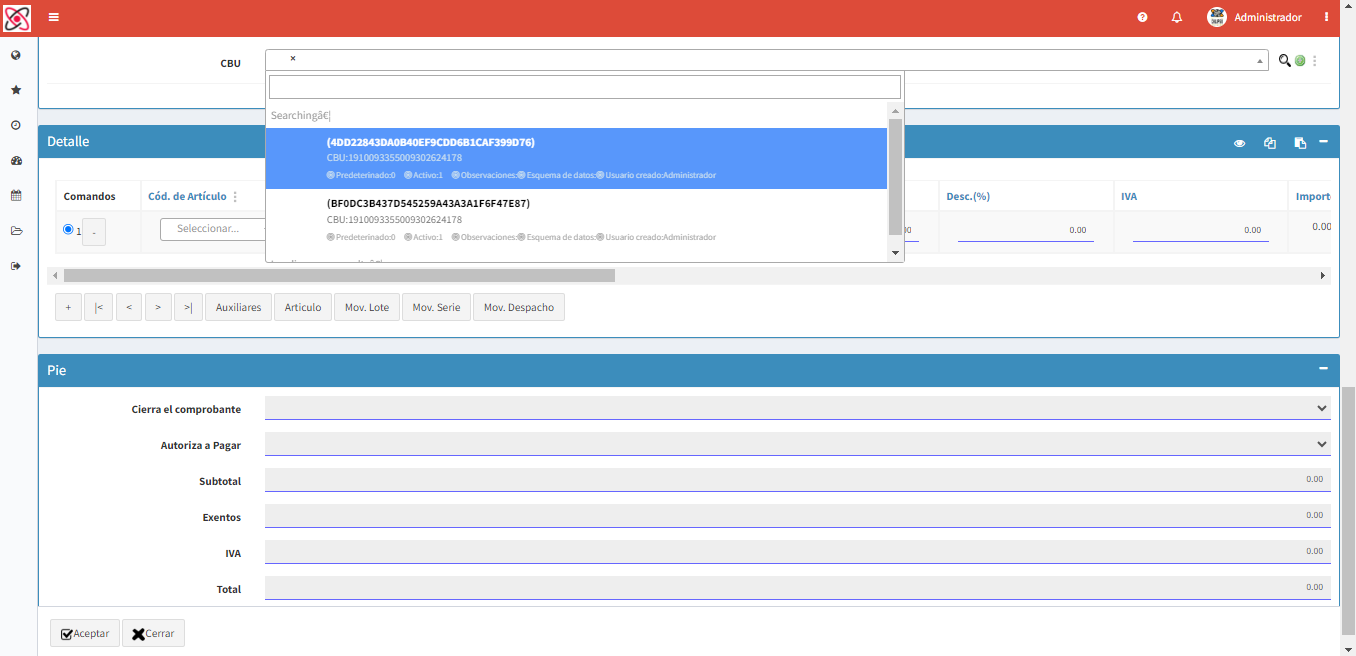Collapse the Pie section
Viewport: 1356px width, 656px height.
1323,369
